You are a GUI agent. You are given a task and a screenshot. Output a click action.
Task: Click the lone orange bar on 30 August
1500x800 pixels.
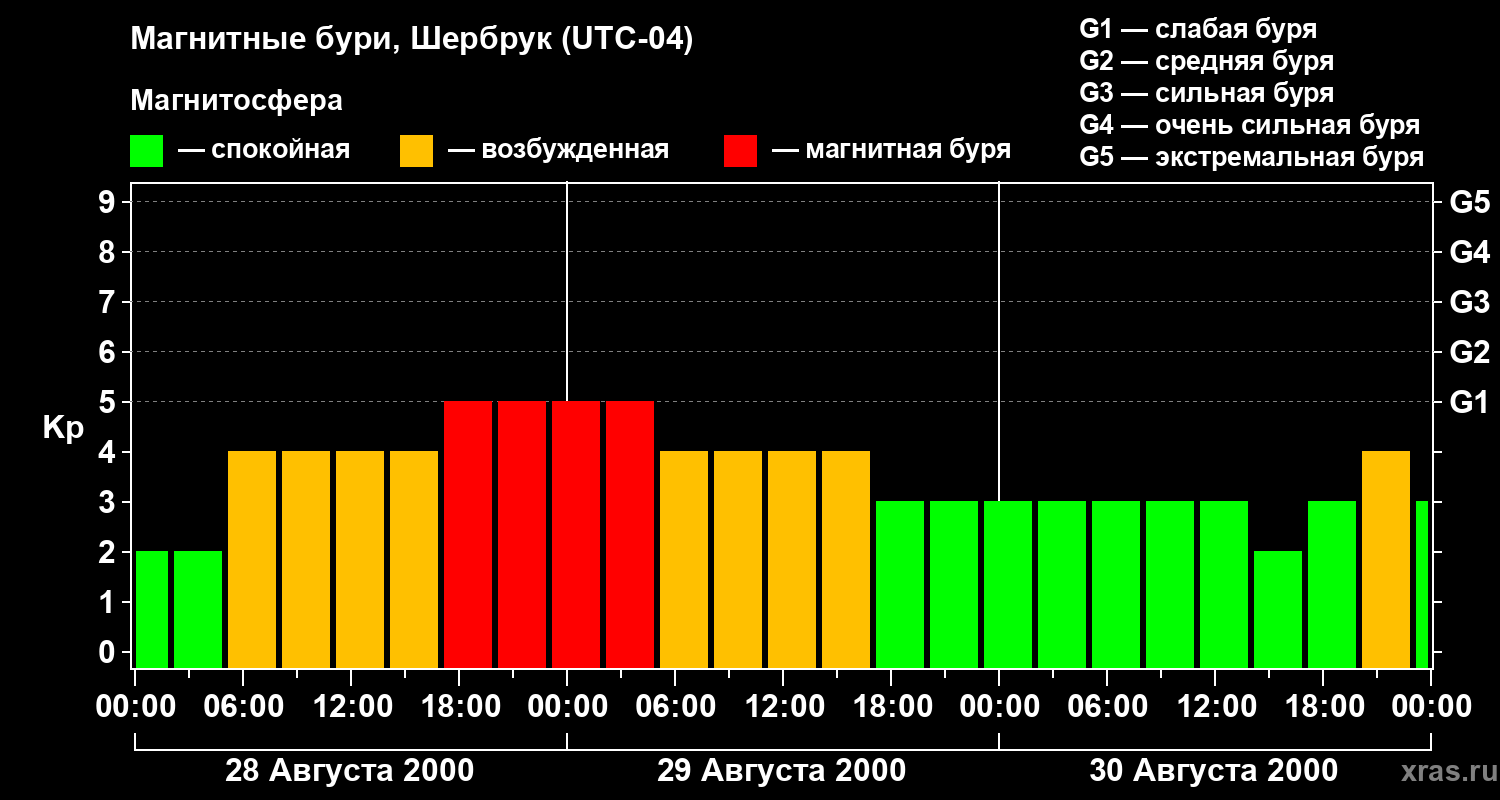tap(1386, 559)
